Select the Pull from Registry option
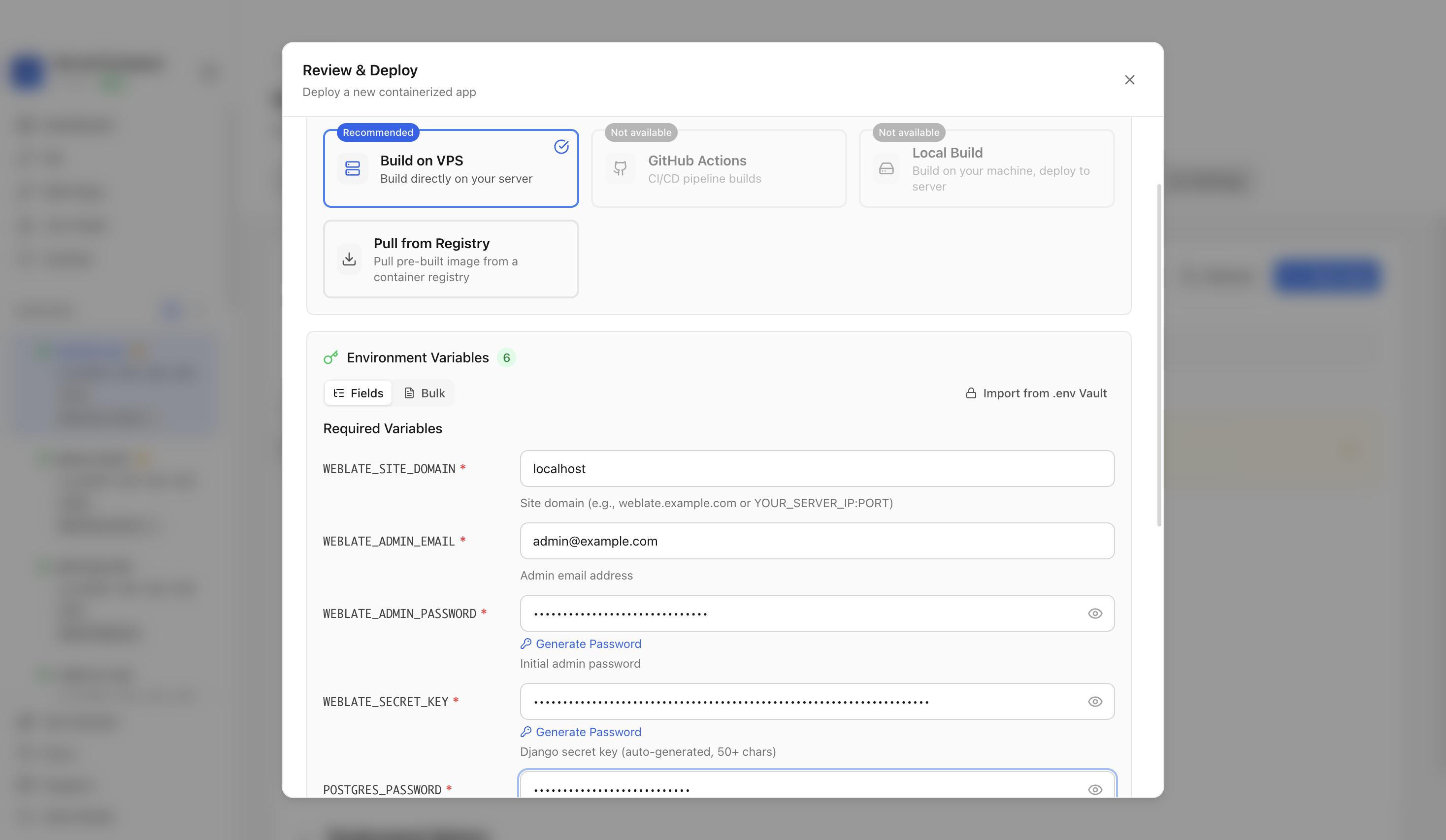This screenshot has height=840, width=1446. click(x=451, y=259)
